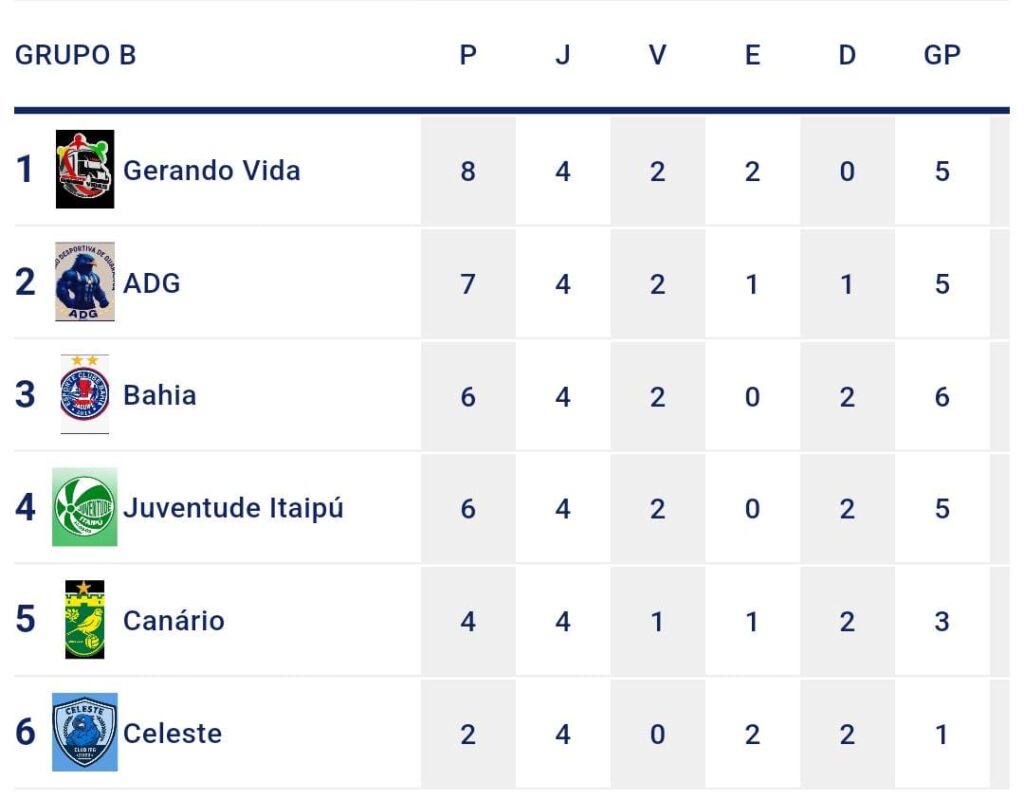Viewport: 1024px width, 799px height.
Task: Click the Celeste team name
Action: coord(172,733)
